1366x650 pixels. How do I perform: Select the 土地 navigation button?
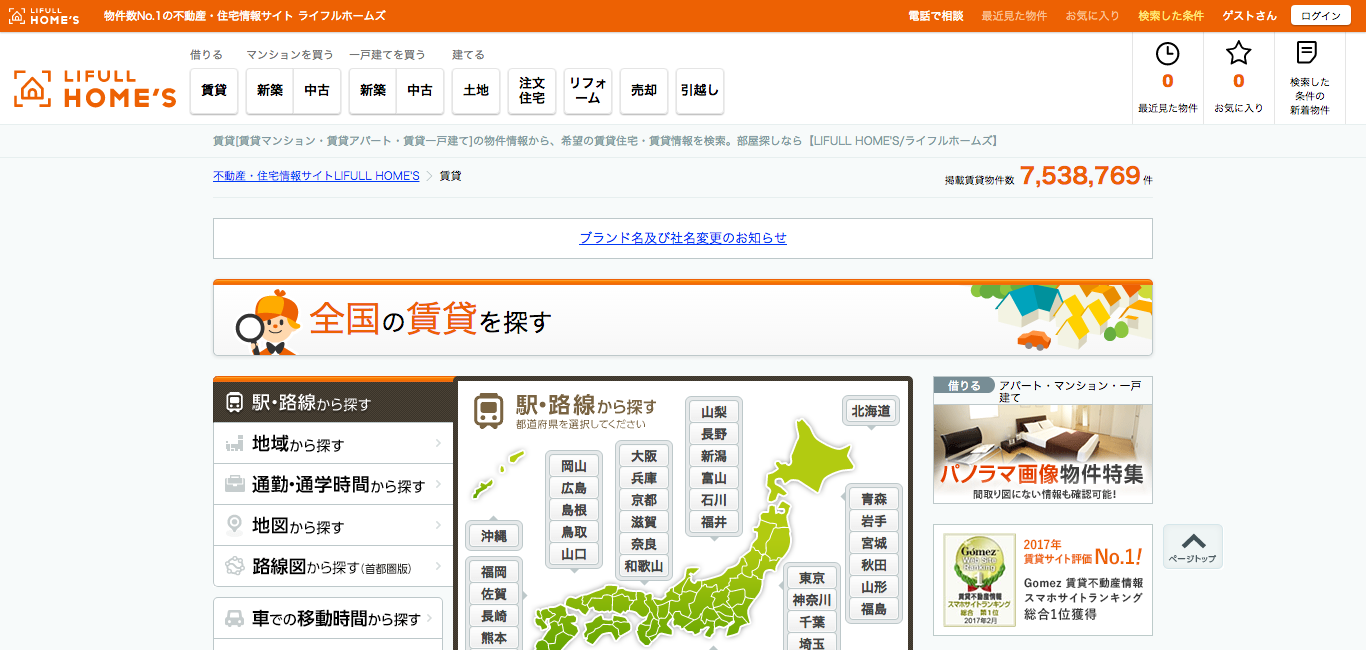pyautogui.click(x=476, y=90)
